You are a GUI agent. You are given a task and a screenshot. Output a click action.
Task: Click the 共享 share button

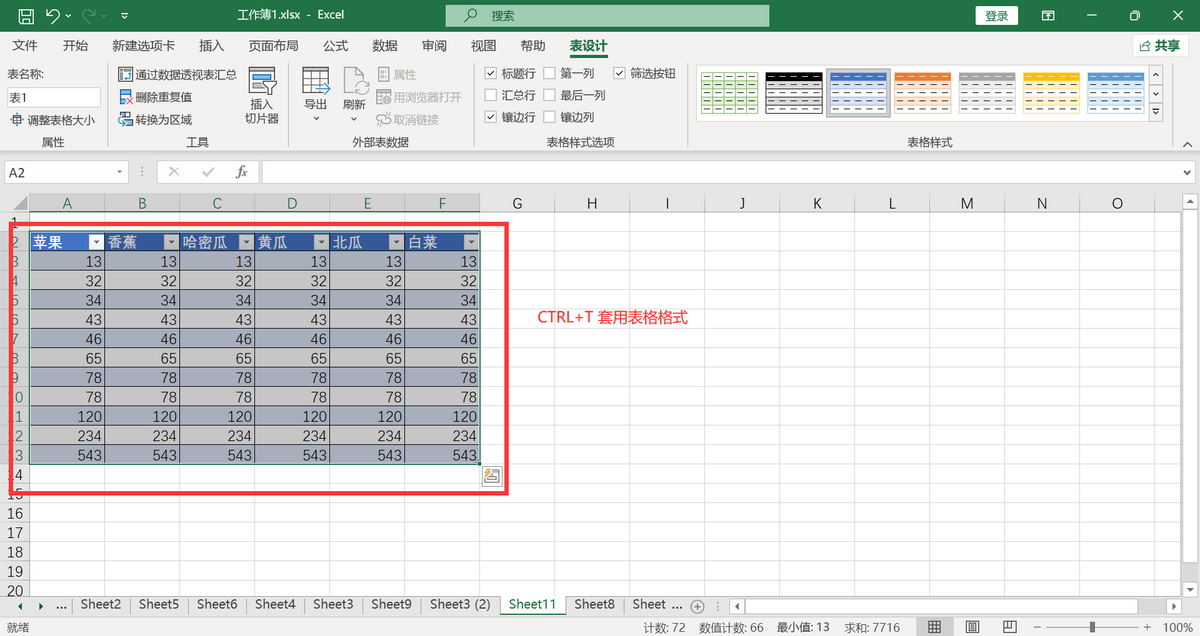tap(1160, 46)
